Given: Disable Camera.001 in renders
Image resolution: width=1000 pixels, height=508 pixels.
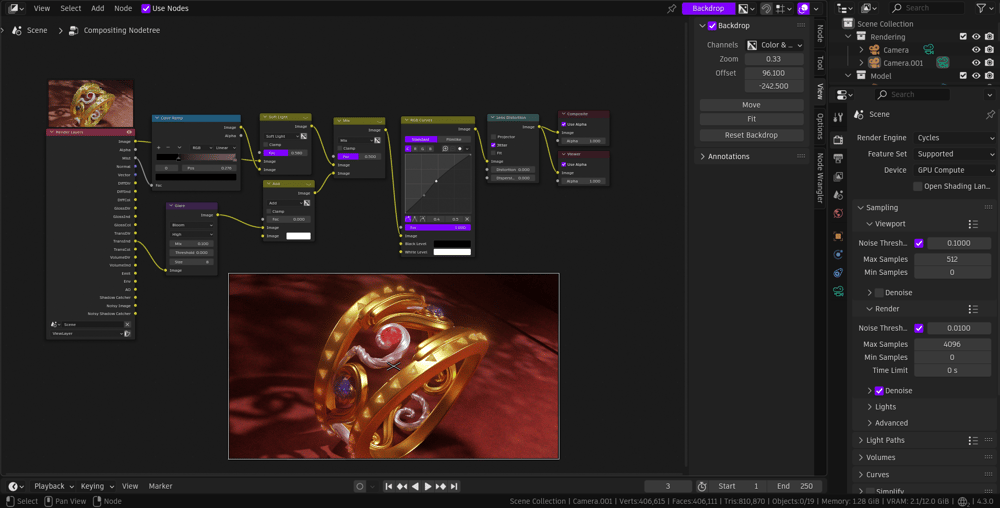Looking at the screenshot, I should pyautogui.click(x=989, y=63).
